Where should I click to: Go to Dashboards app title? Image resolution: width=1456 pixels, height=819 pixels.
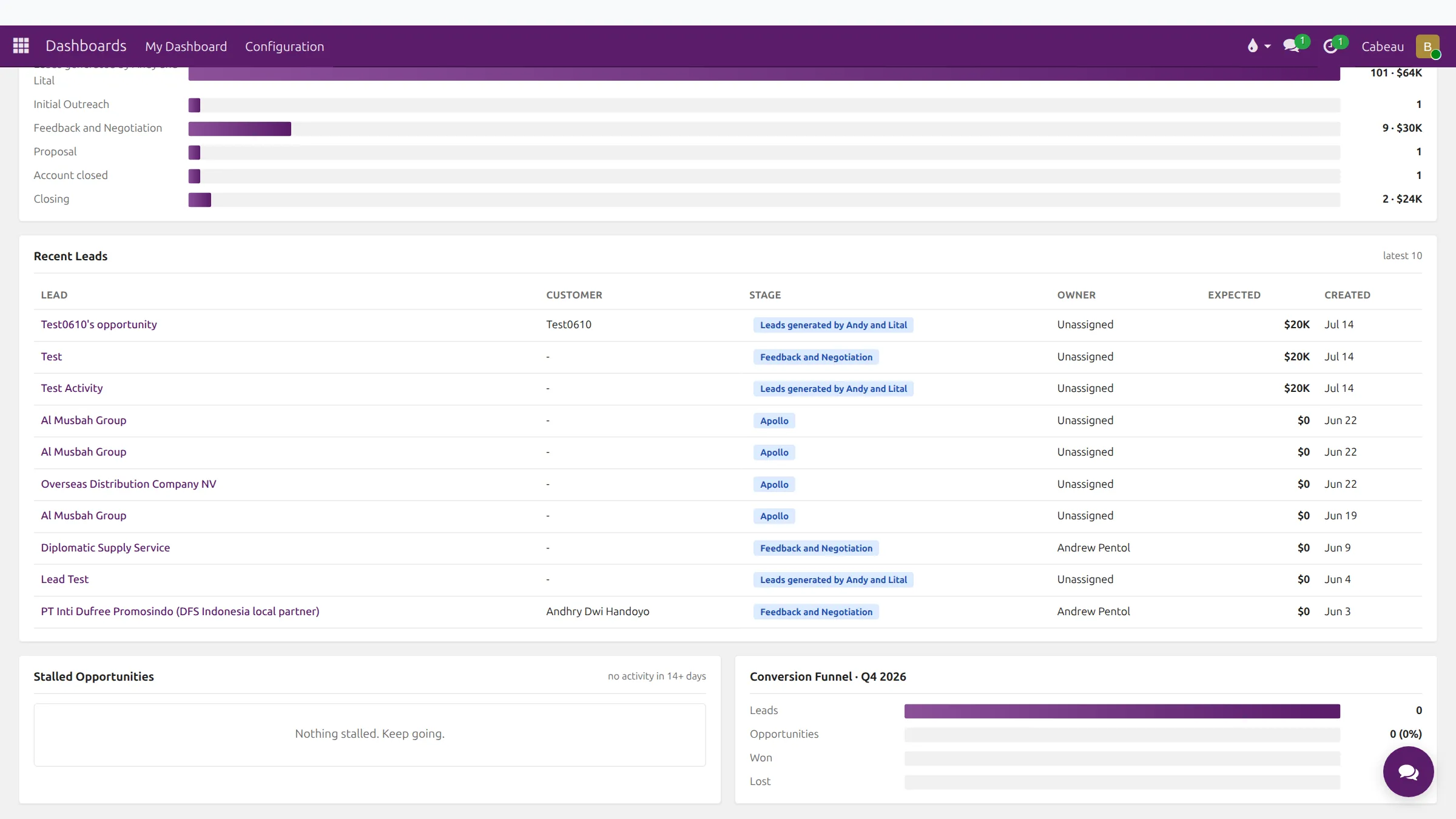86,46
